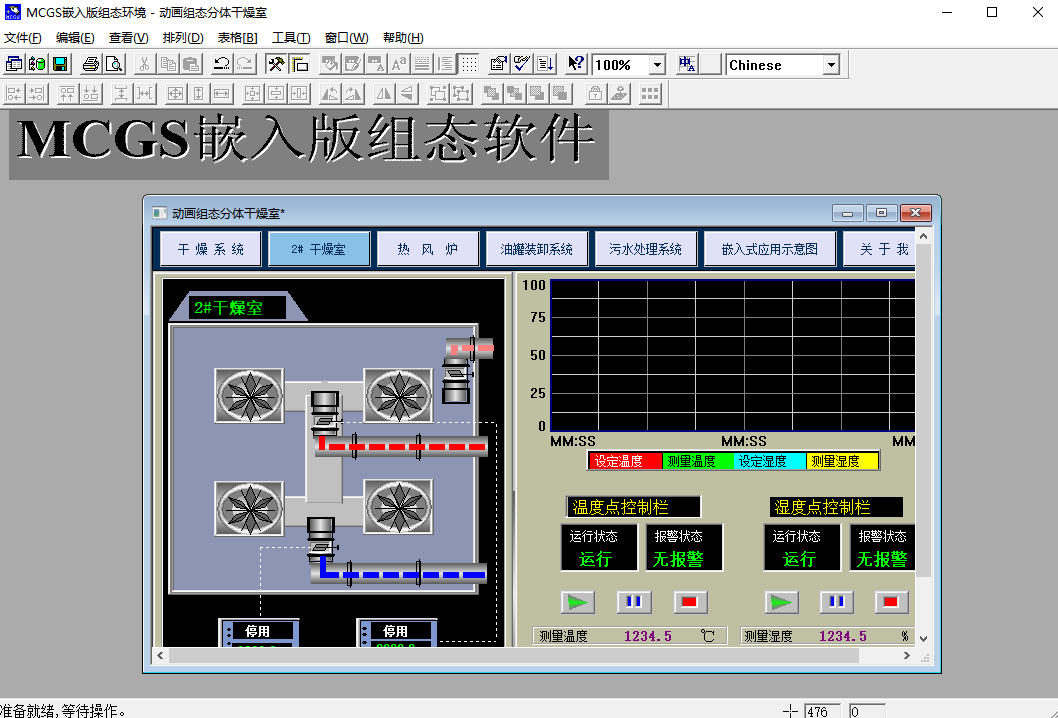
Task: Open the 查看(V) menu
Action: [128, 38]
